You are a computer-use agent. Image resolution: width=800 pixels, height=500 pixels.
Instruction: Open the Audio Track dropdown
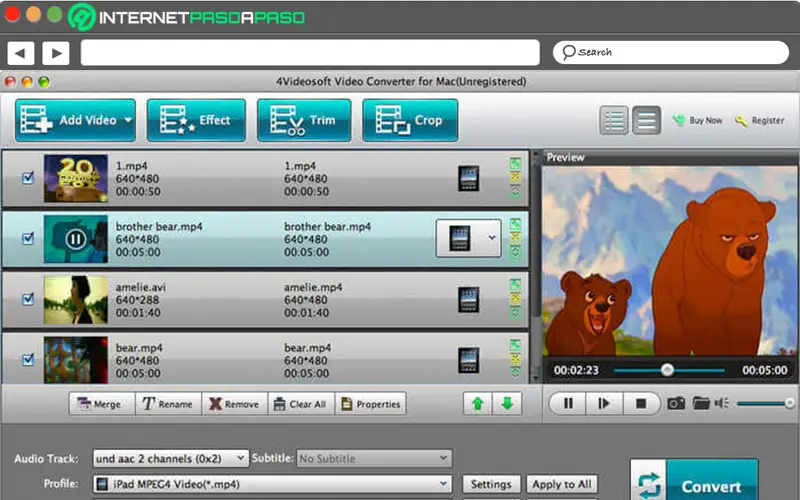(170, 459)
